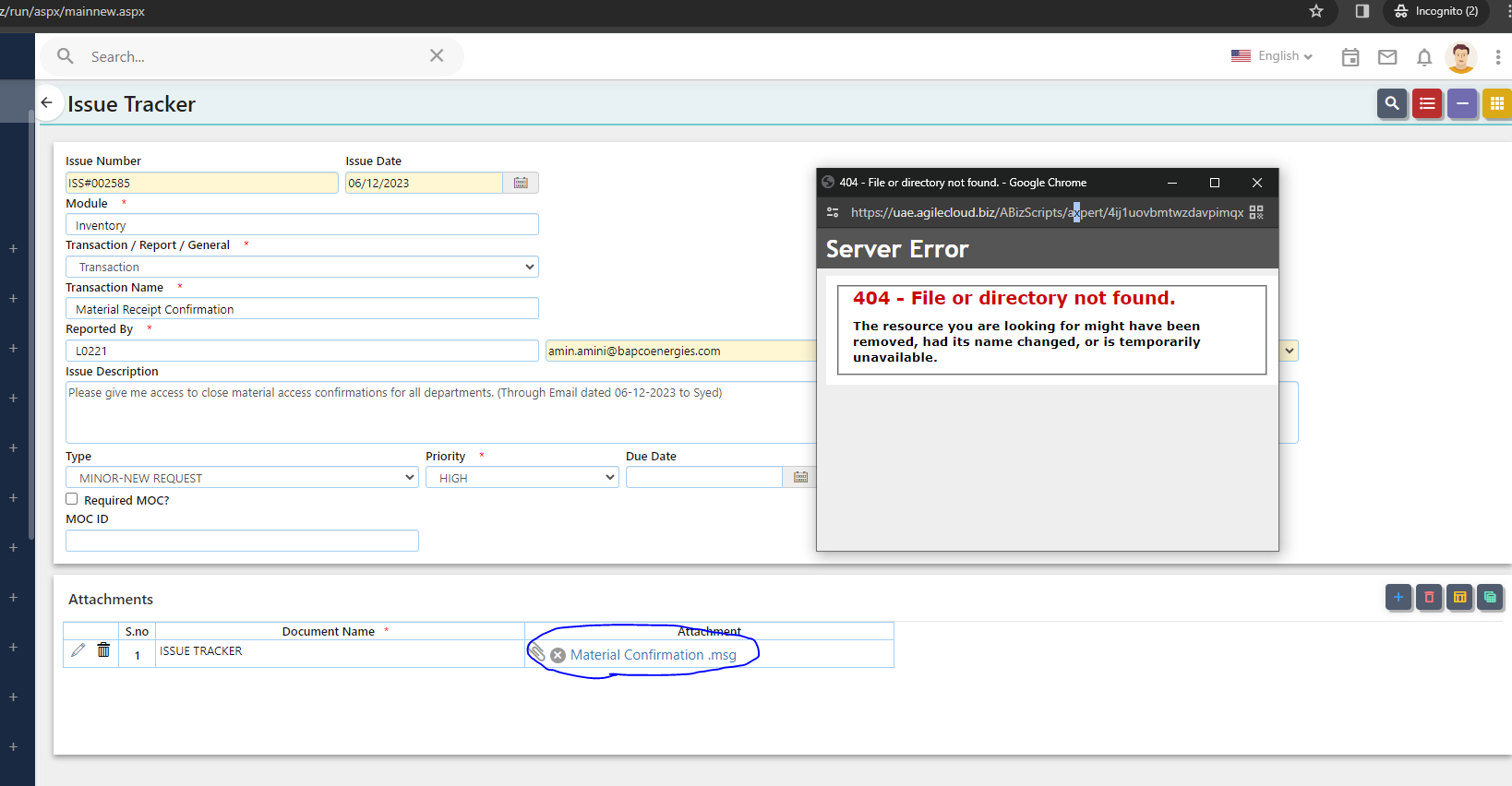Remove Material Confirmation attachment with x icon
This screenshot has height=786, width=1512.
tap(558, 655)
